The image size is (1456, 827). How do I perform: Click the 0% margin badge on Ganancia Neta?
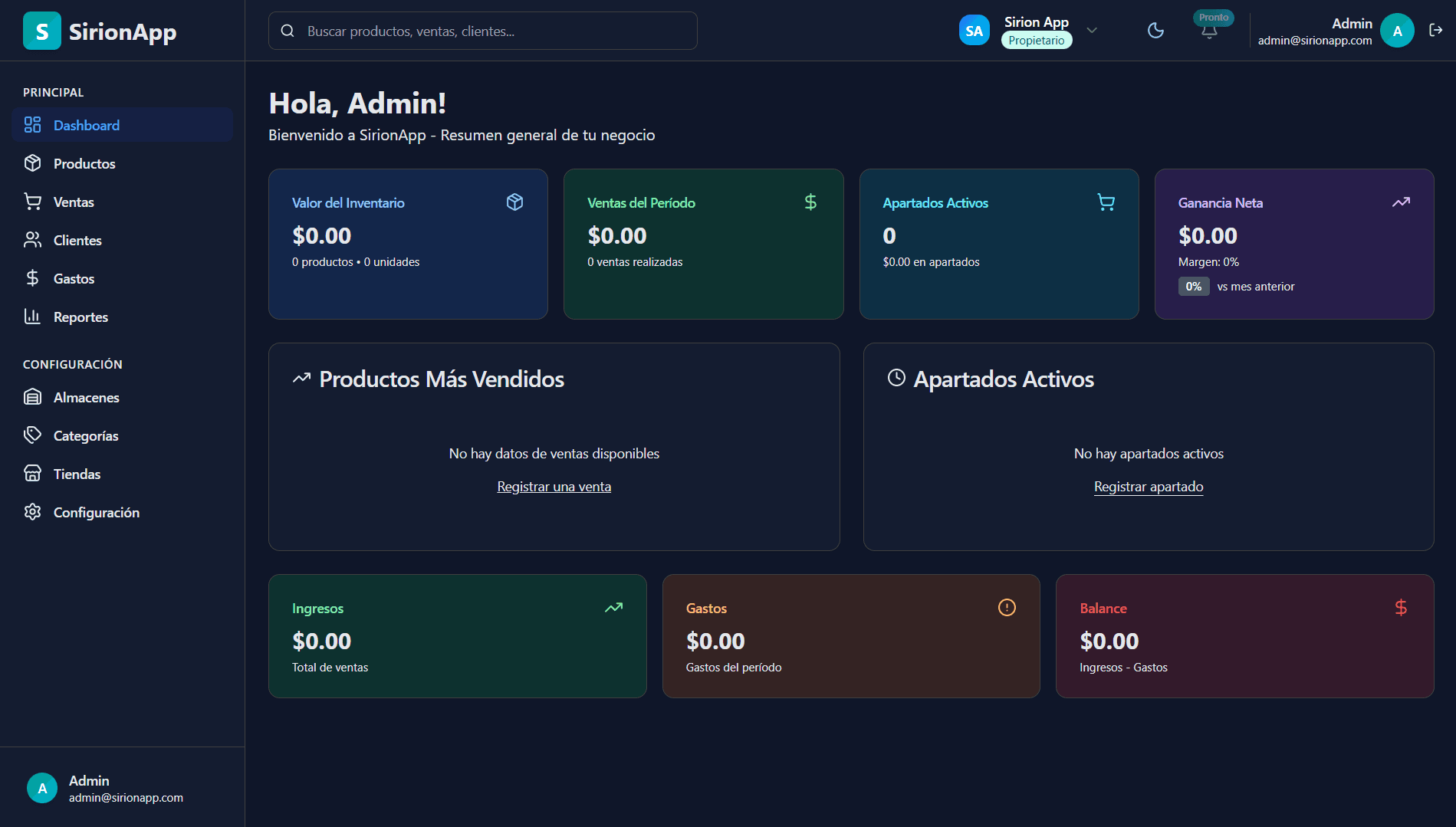coord(1193,286)
